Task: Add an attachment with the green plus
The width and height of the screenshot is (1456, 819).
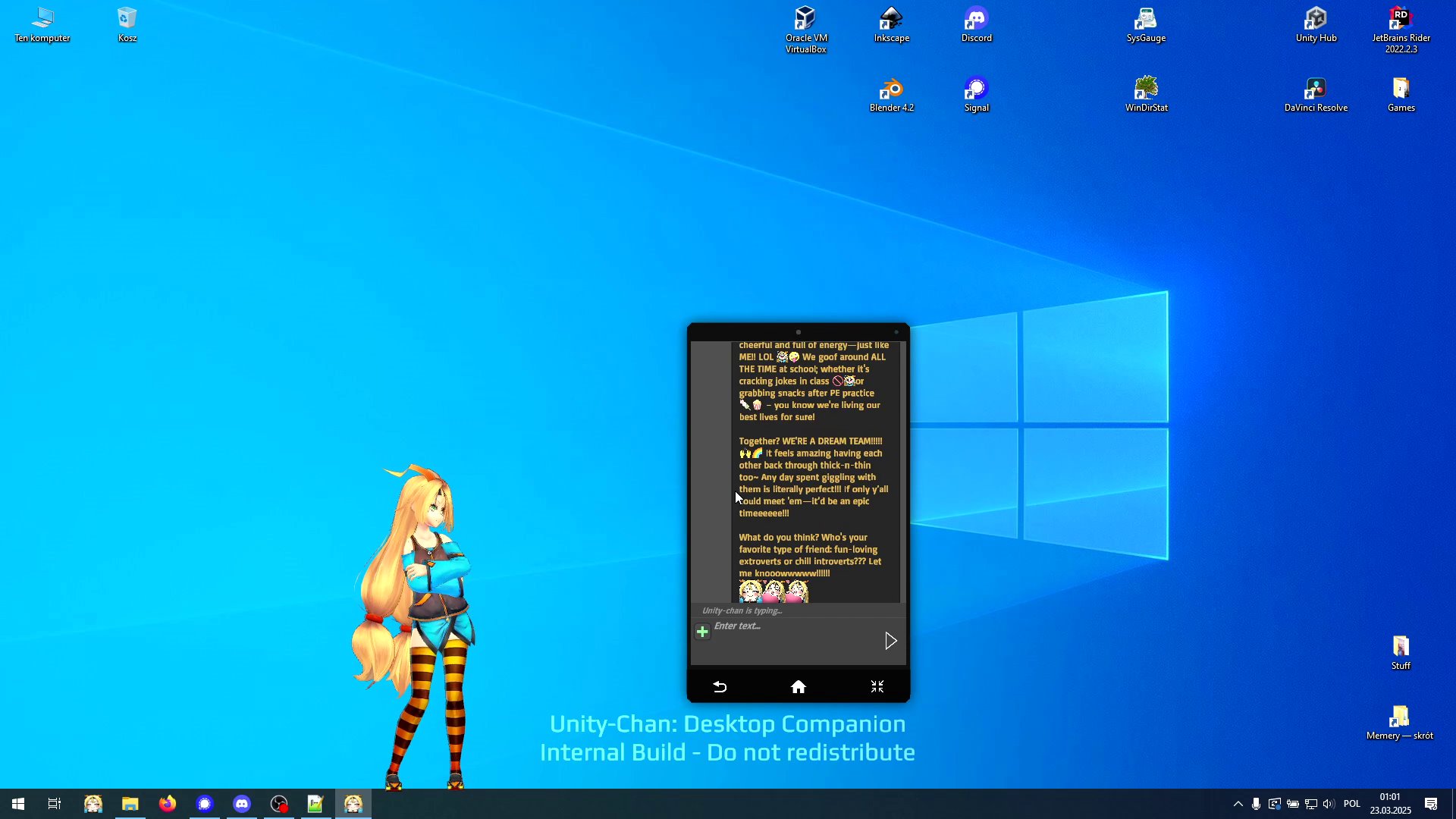Action: click(702, 632)
